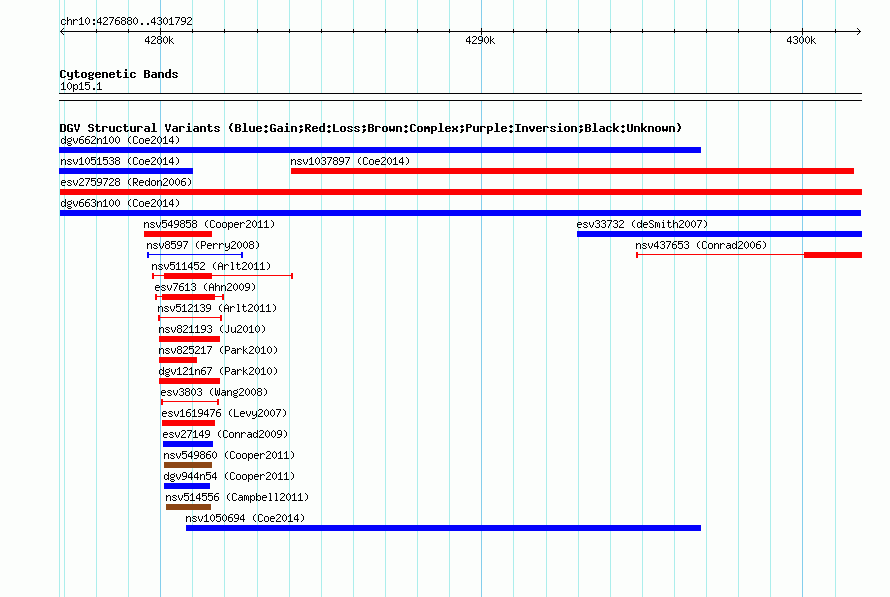Viewport: 890px width, 597px height.
Task: Click the nsv514556 brown complex bar
Action: 188,507
